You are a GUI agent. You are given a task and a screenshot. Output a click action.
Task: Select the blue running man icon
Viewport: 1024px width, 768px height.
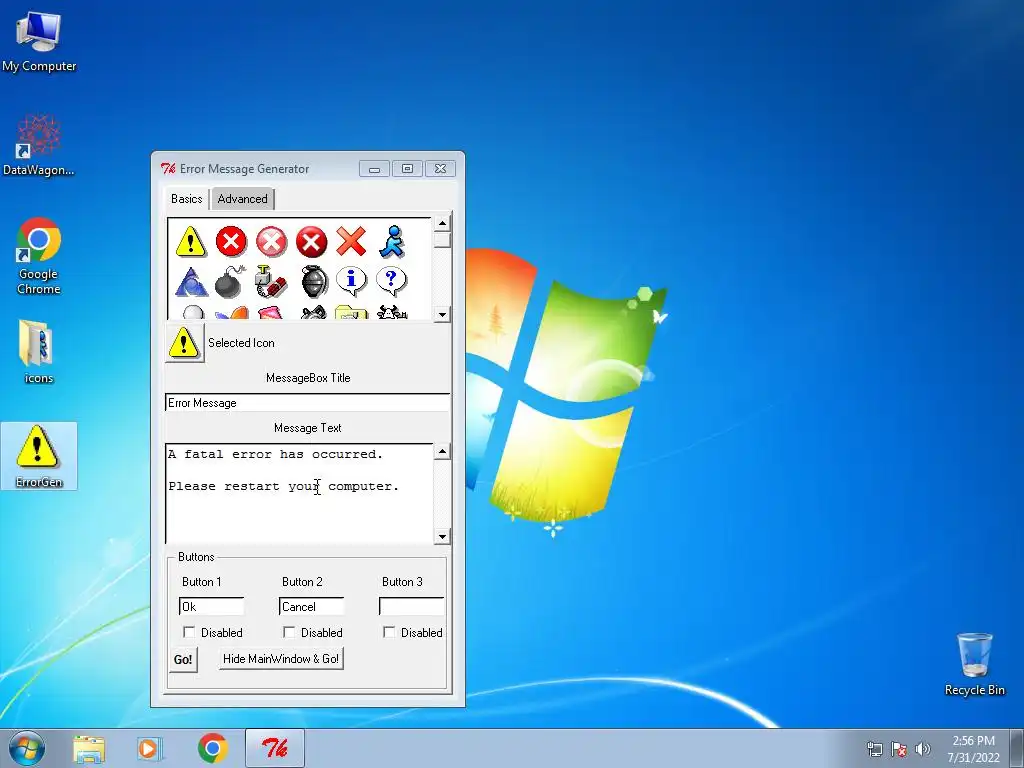click(392, 241)
